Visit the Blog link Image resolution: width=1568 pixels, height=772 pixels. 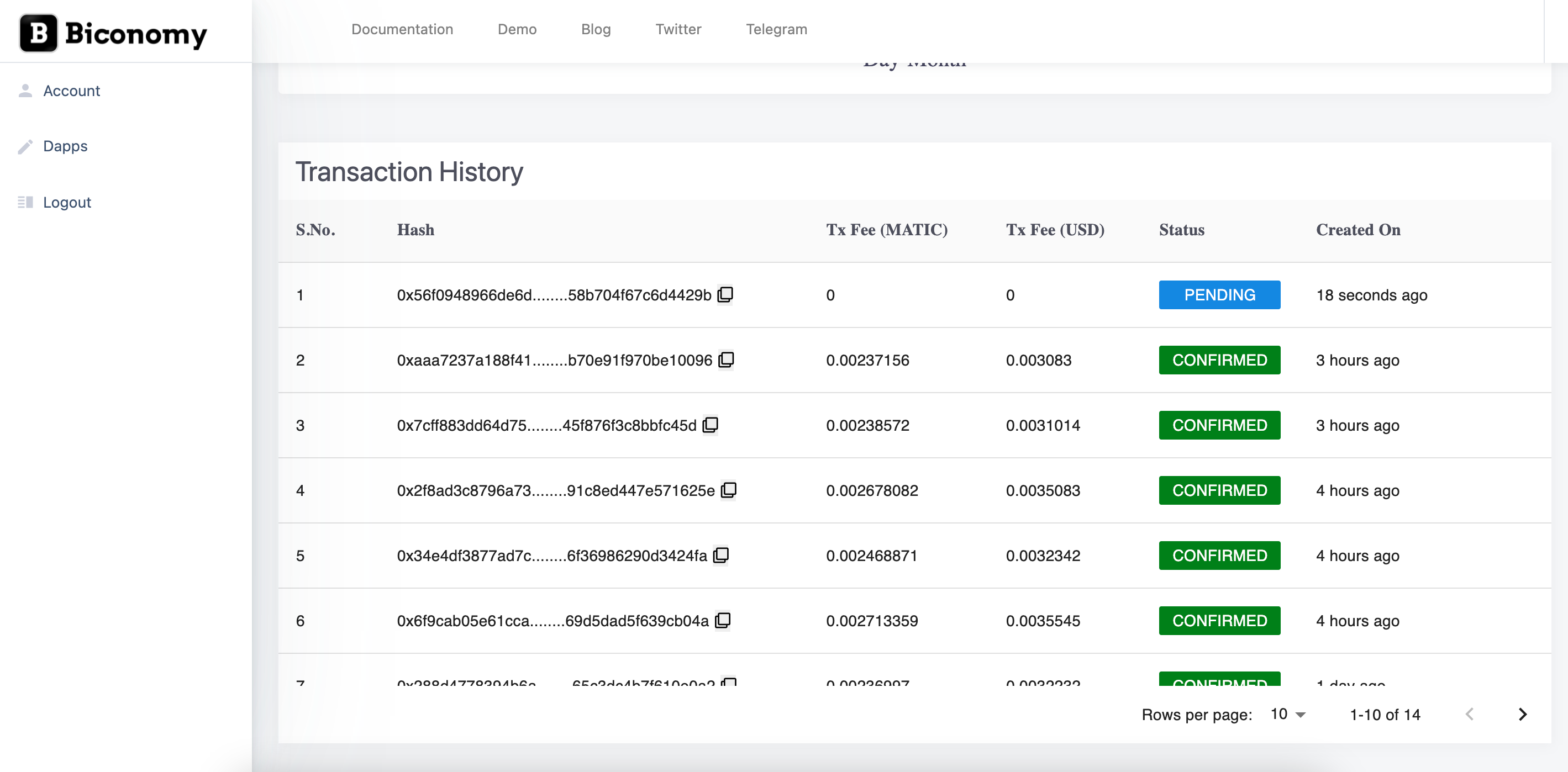pos(595,29)
